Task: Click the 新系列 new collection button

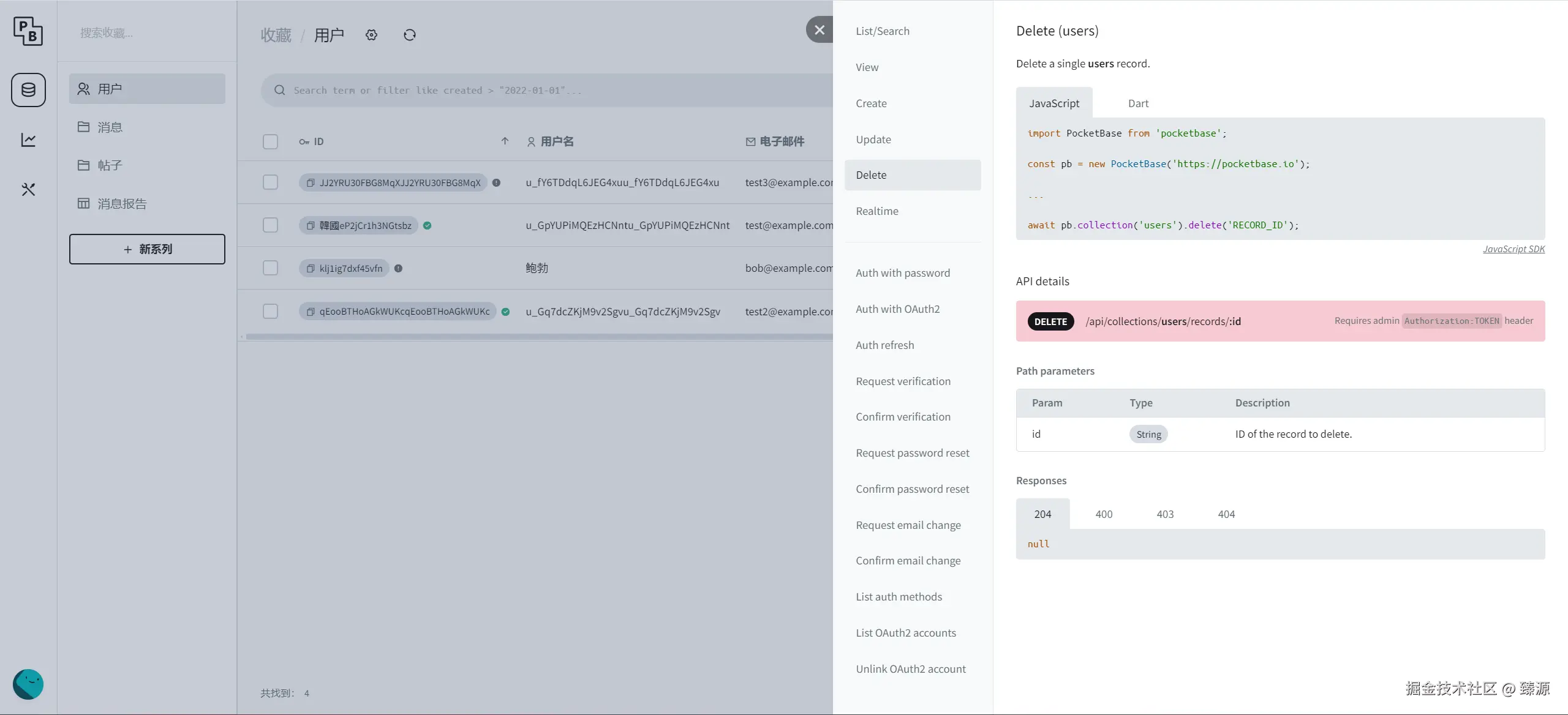Action: click(x=147, y=249)
